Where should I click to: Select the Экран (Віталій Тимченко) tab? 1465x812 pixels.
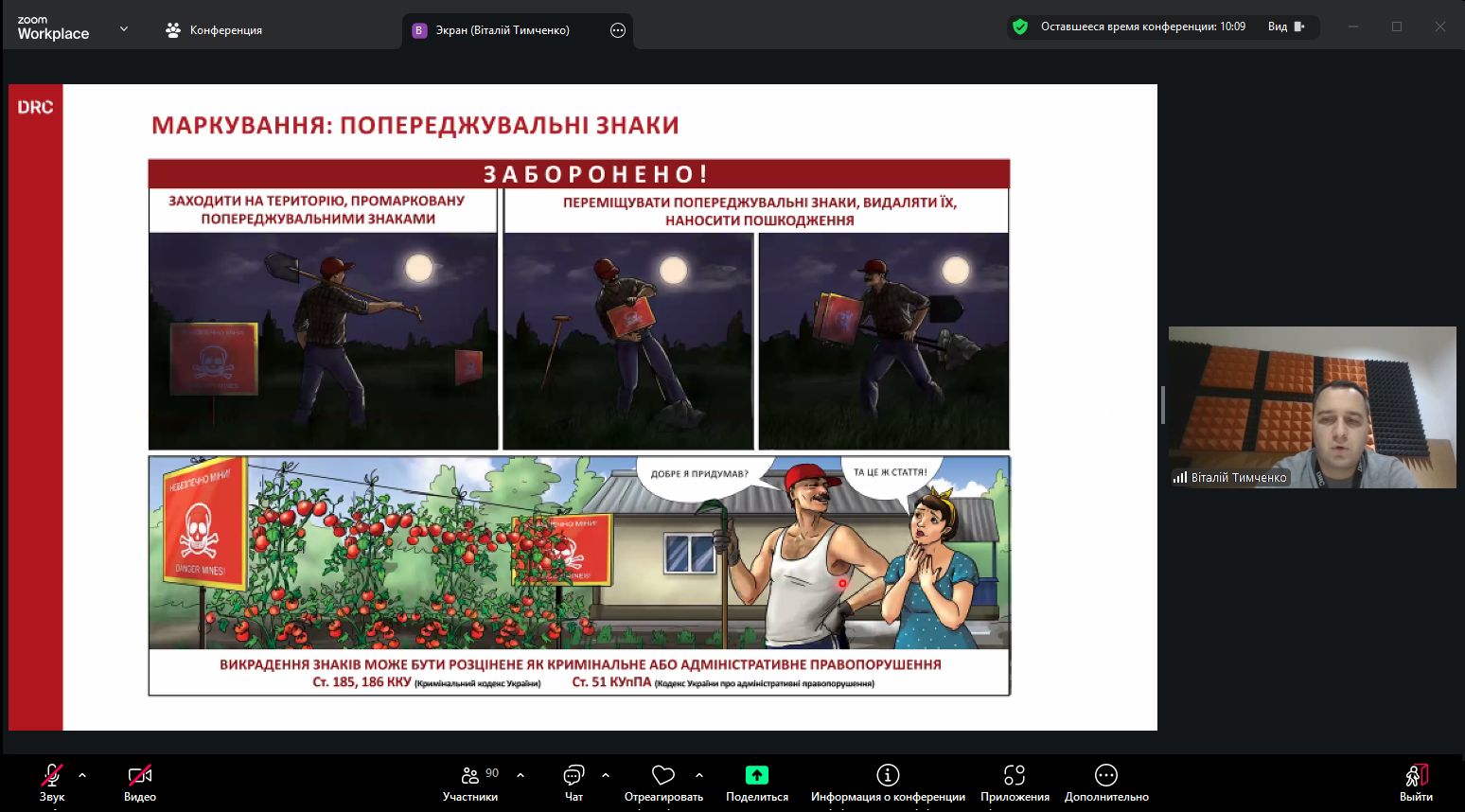coord(502,30)
